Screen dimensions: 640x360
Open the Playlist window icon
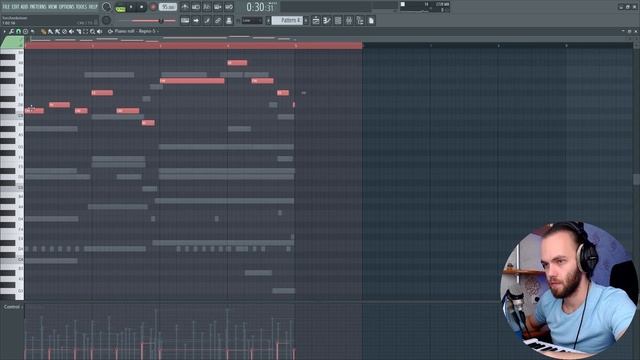tap(316, 20)
